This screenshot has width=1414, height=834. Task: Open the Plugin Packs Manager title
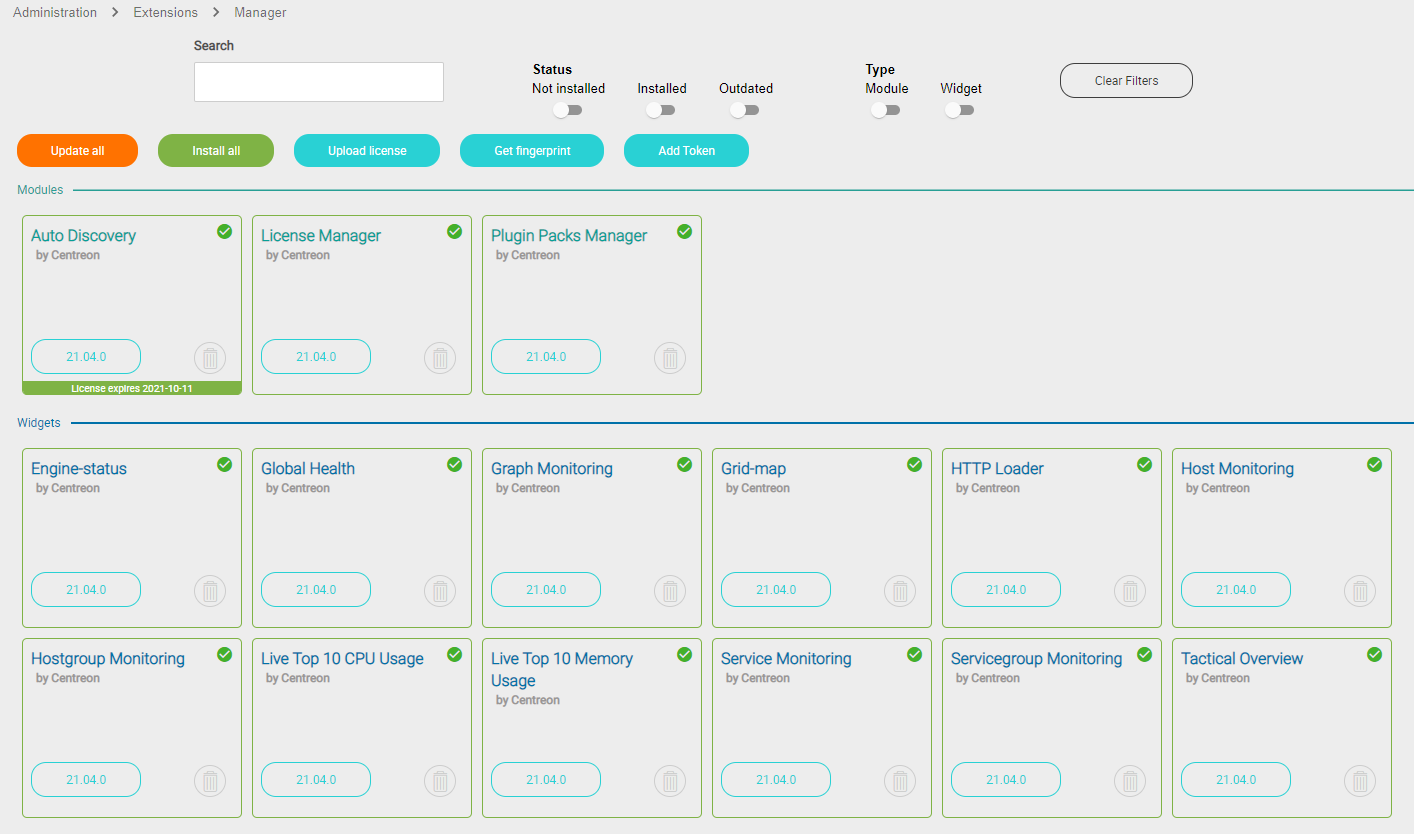pyautogui.click(x=569, y=236)
